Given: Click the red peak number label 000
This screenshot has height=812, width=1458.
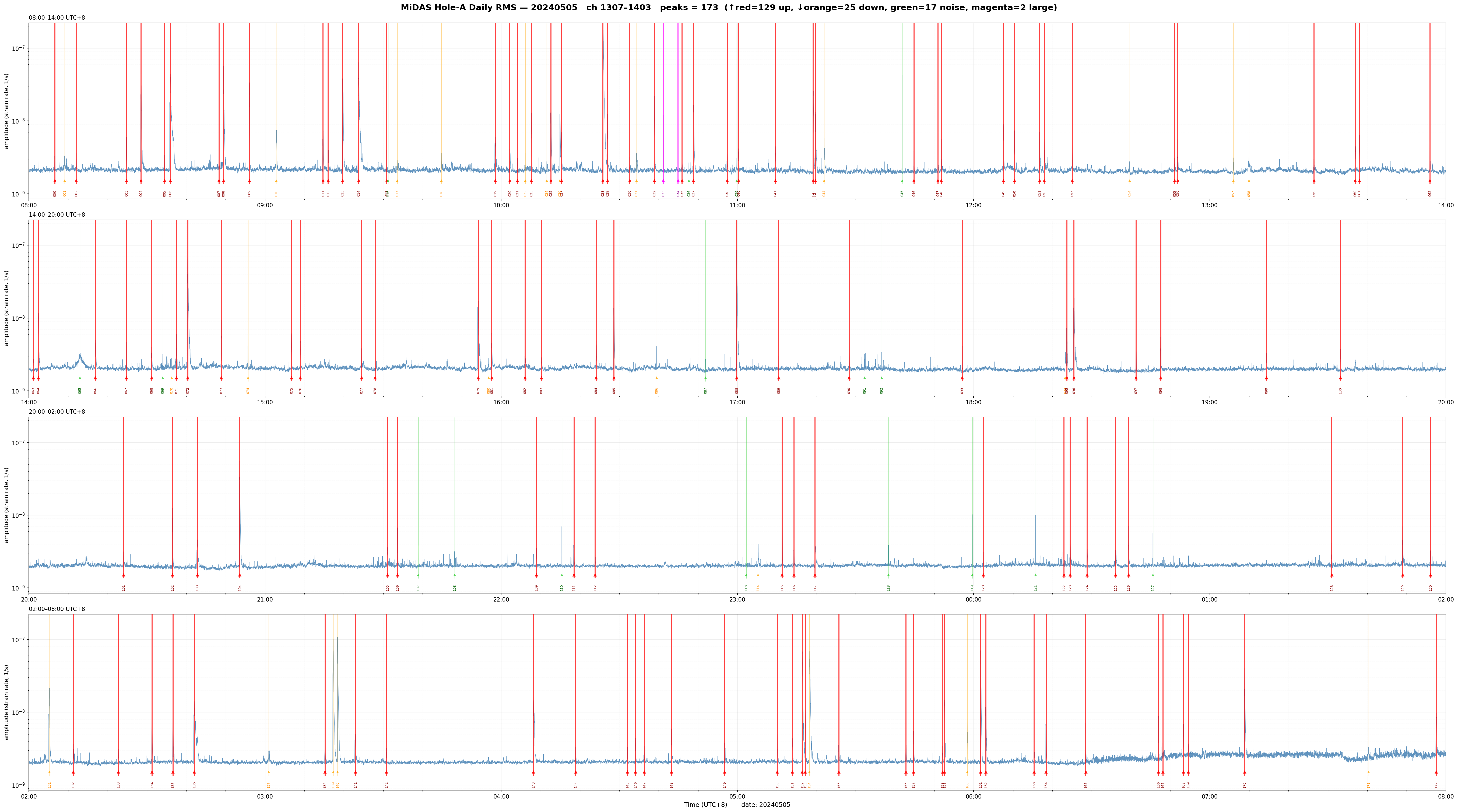Looking at the screenshot, I should [55, 194].
